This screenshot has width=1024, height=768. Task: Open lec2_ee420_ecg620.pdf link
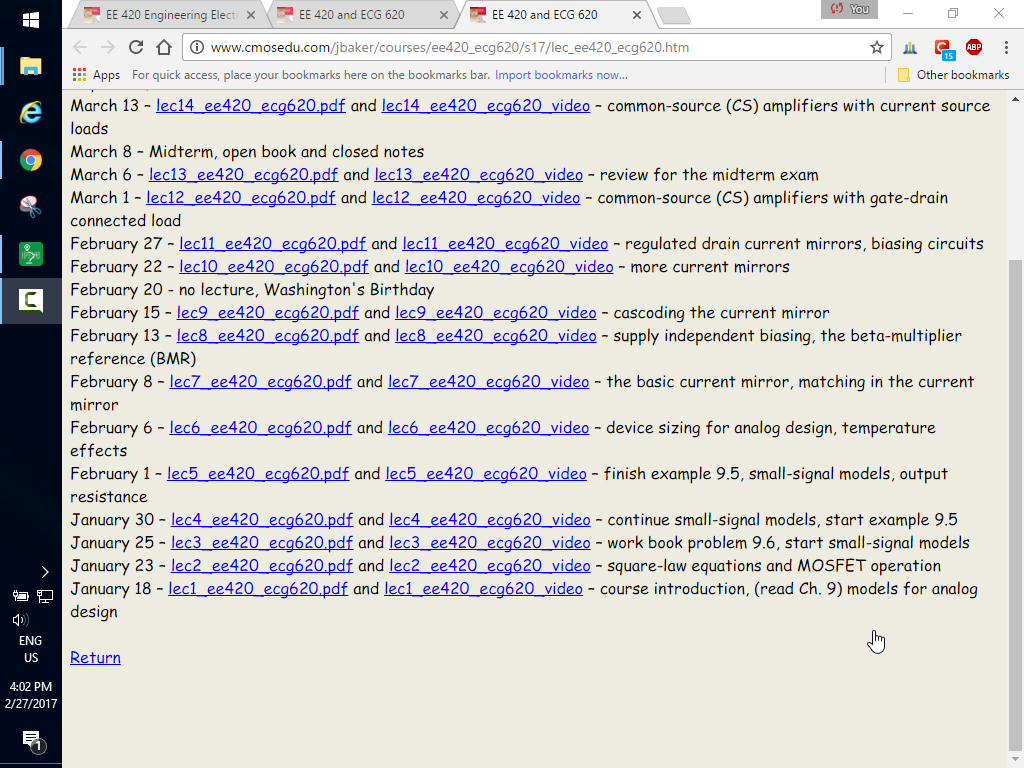coord(262,566)
